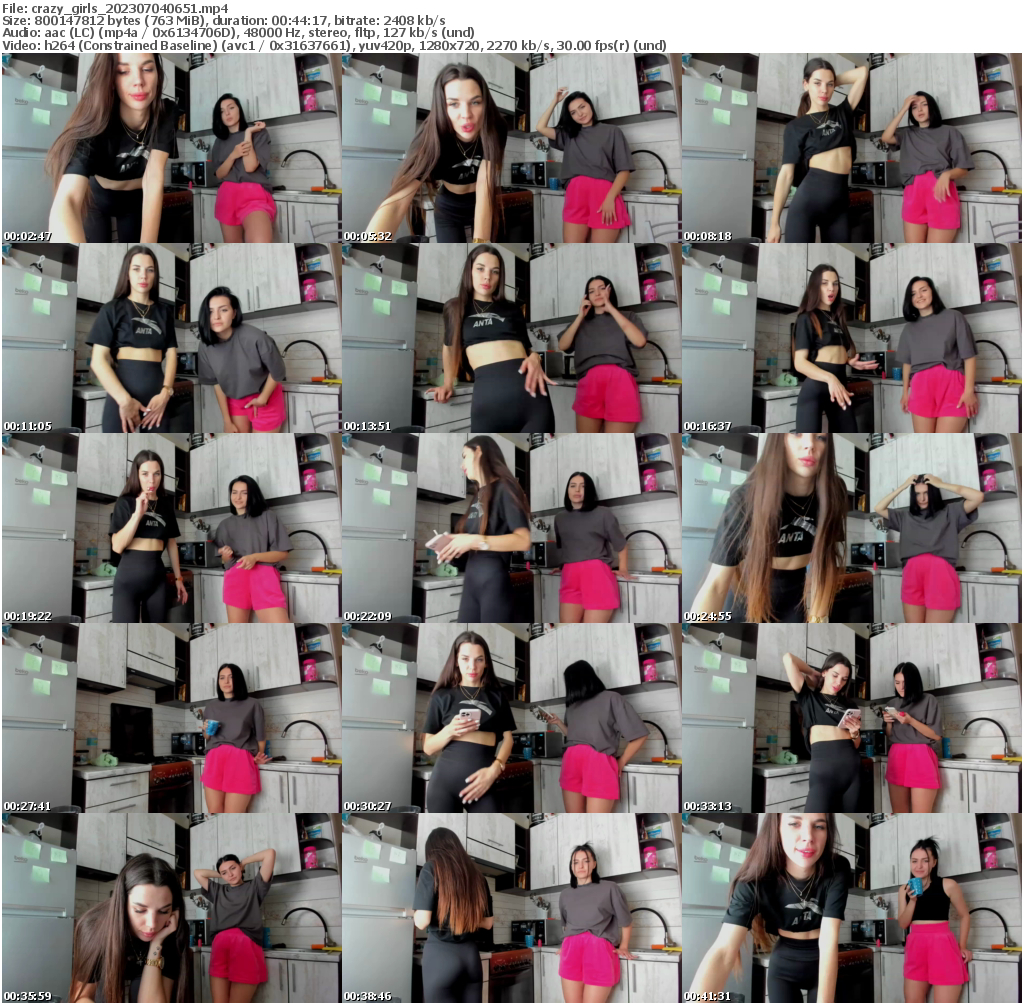Open the thumbnail timestamped 00:05:32

click(x=512, y=145)
